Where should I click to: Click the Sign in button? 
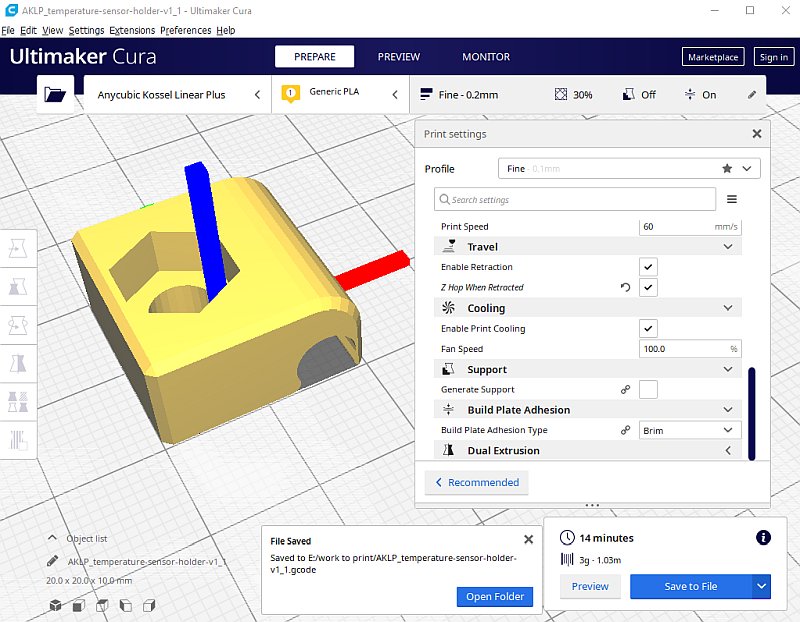[773, 57]
